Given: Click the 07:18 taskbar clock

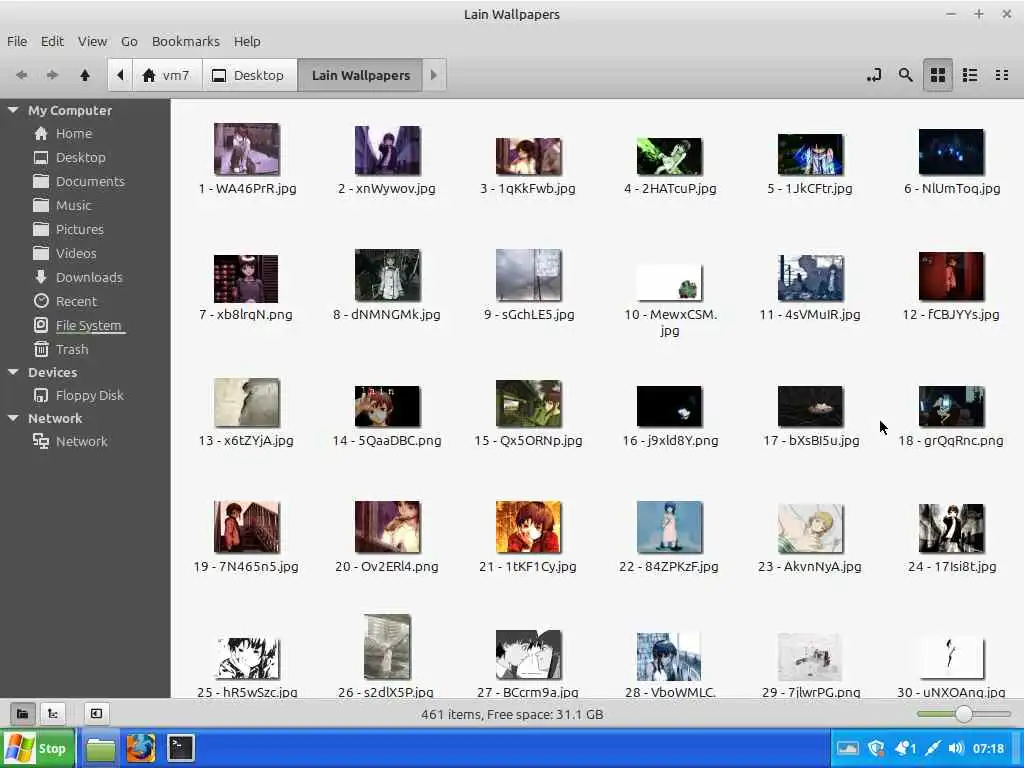Looking at the screenshot, I should pyautogui.click(x=988, y=748).
